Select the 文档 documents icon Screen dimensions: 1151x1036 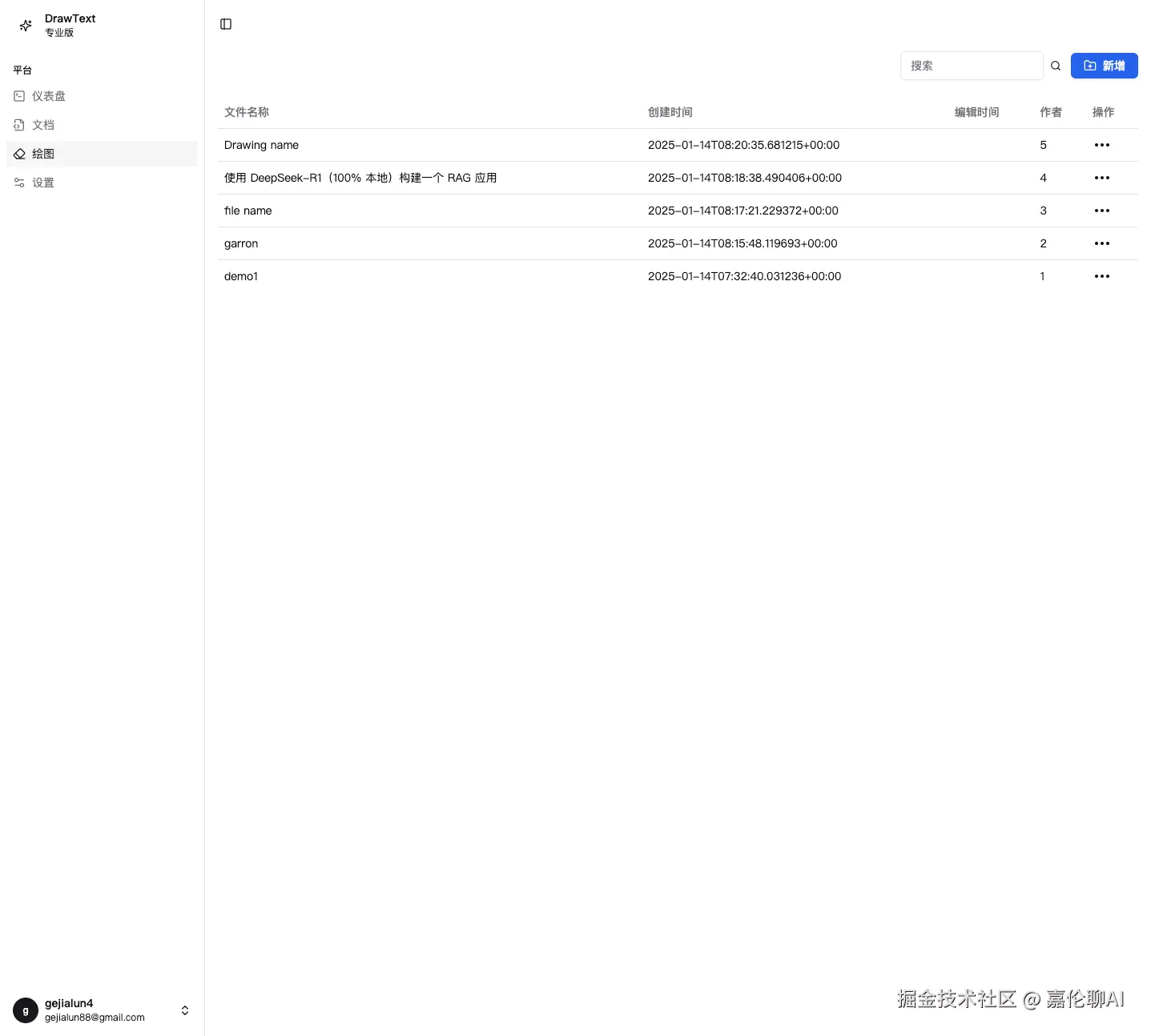(x=19, y=125)
